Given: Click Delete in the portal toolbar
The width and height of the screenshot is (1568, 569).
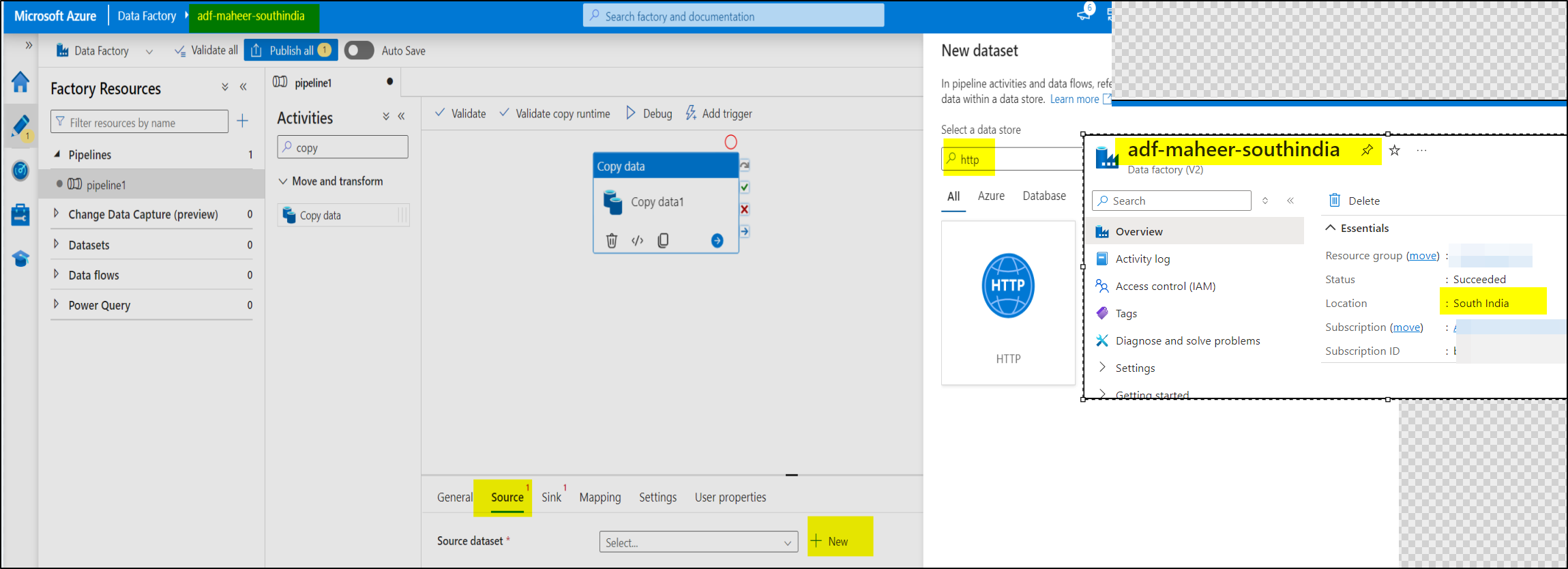Looking at the screenshot, I should [x=1354, y=201].
